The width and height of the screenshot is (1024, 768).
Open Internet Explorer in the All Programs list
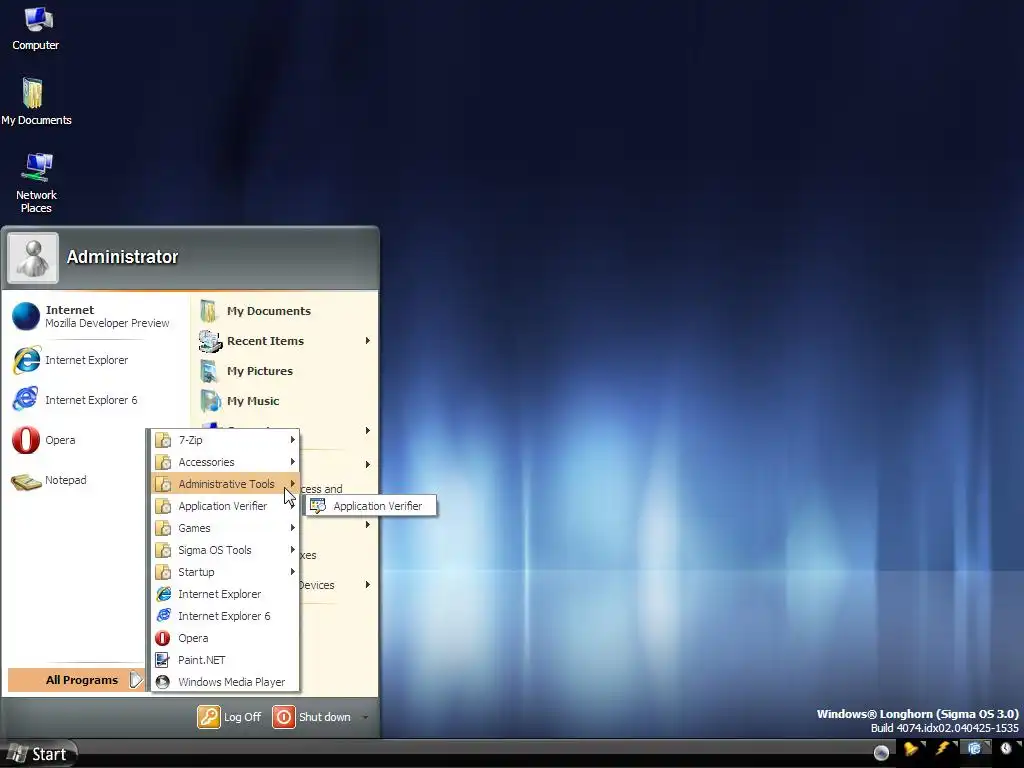click(x=225, y=594)
